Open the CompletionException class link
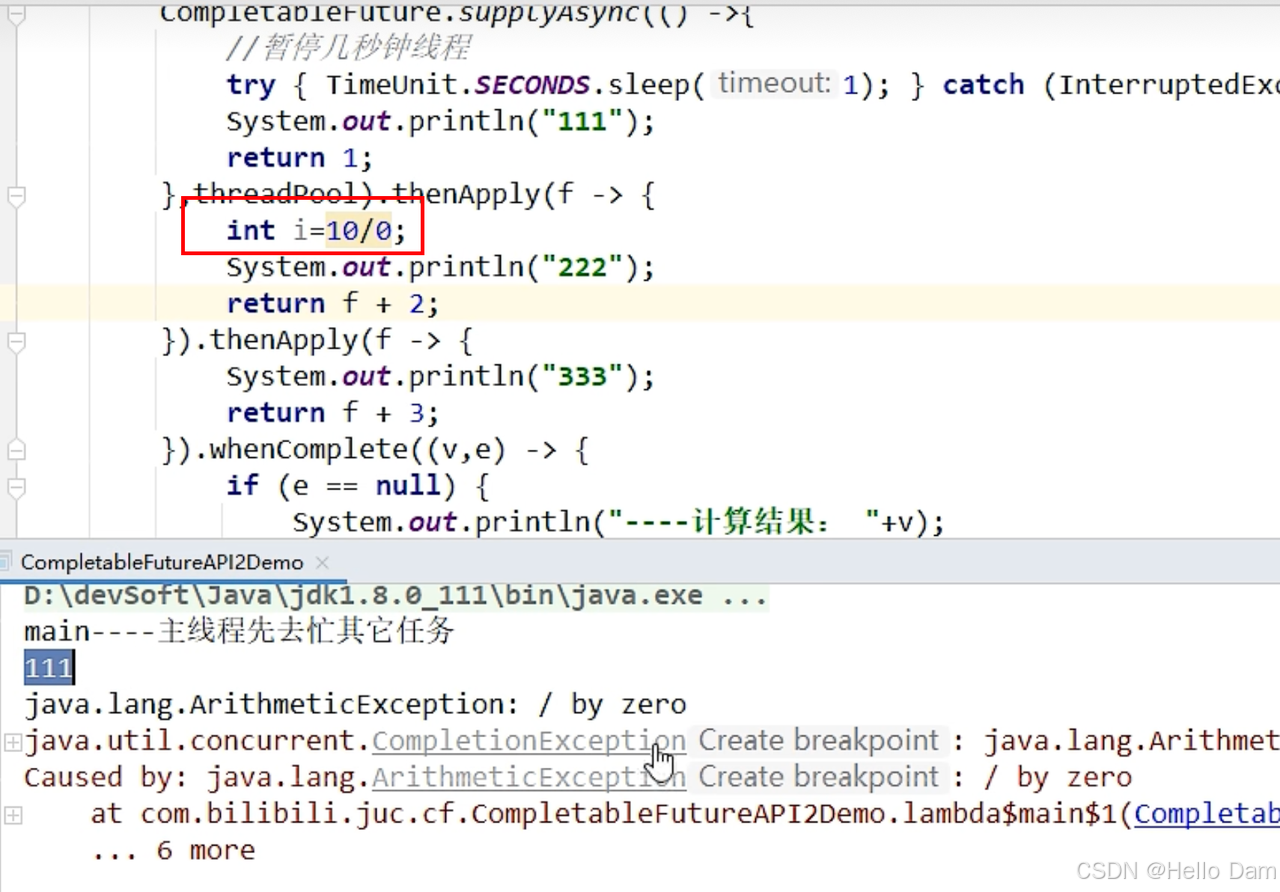The image size is (1280, 892). (529, 741)
